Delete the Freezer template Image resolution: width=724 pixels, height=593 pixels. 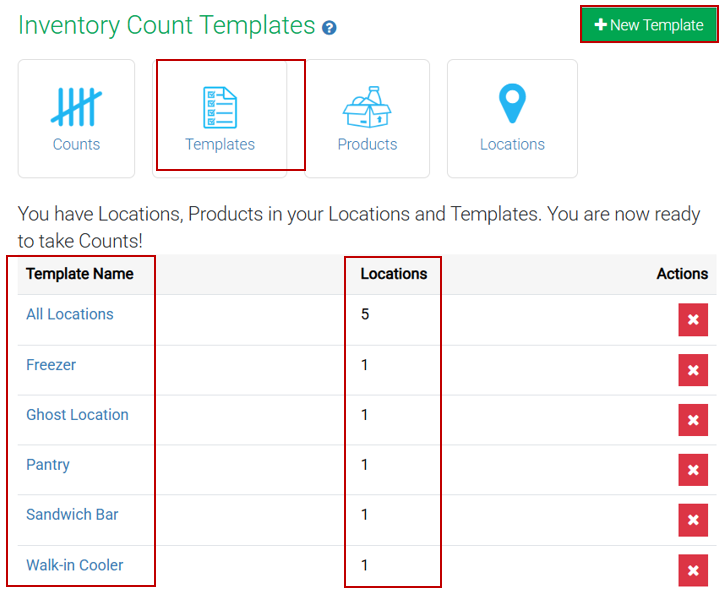coord(693,370)
